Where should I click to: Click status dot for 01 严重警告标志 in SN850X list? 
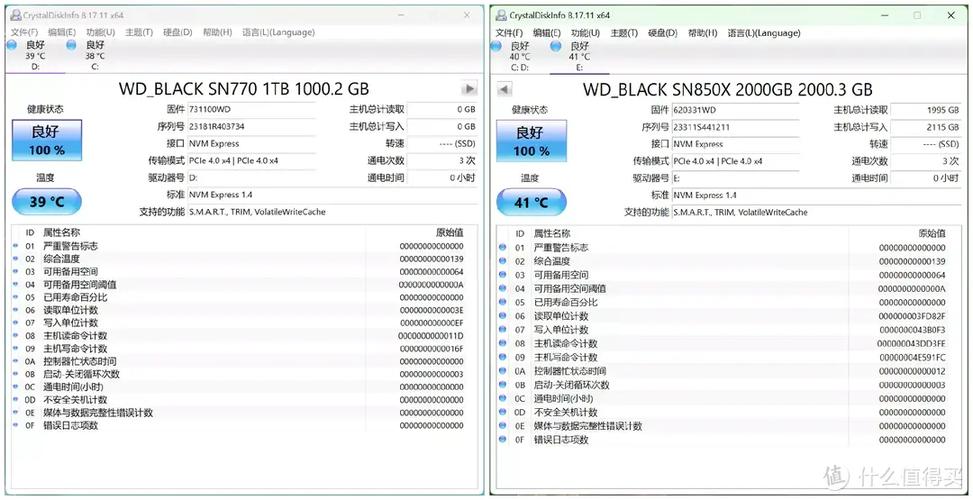pyautogui.click(x=503, y=248)
